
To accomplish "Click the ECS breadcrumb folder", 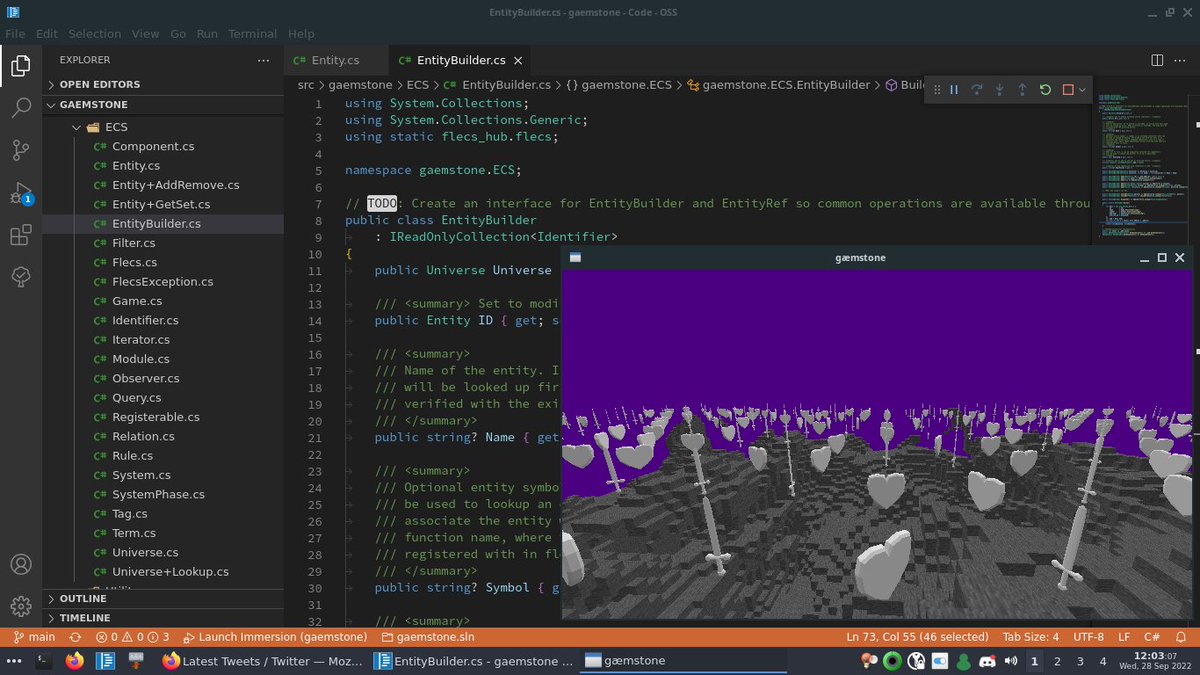I will coord(418,85).
